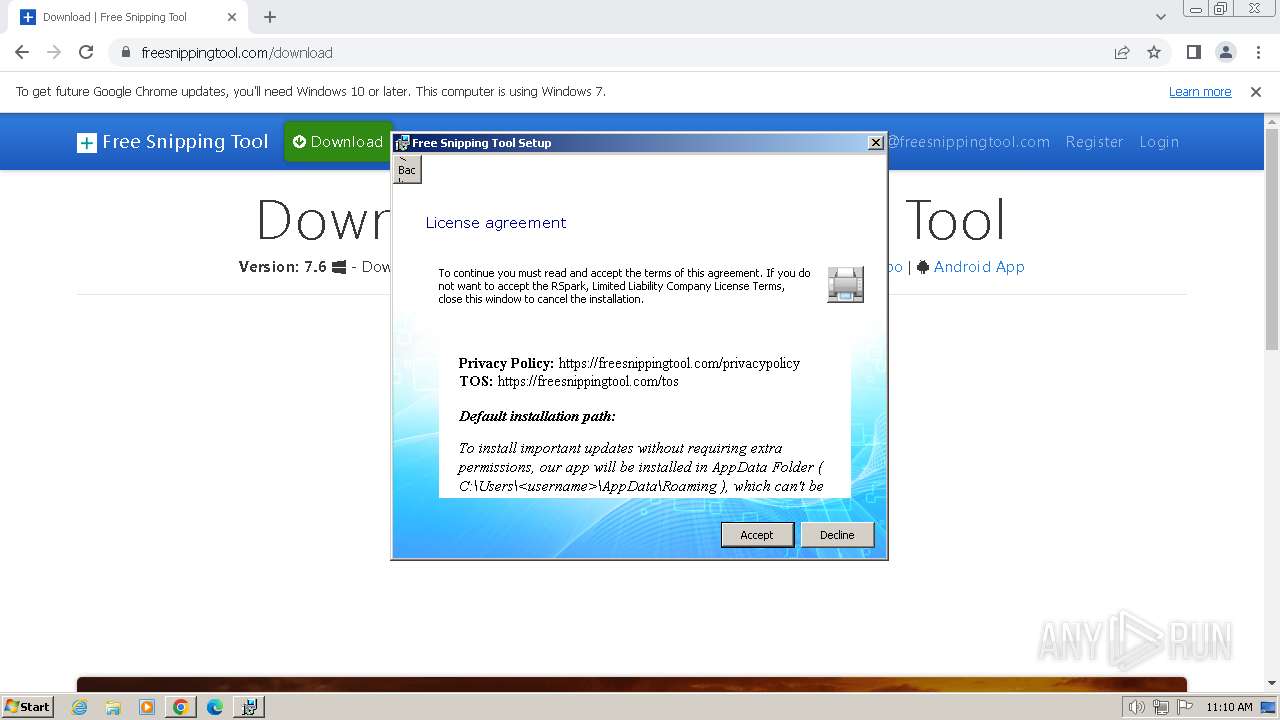
Task: Close the Download tab
Action: pos(232,17)
